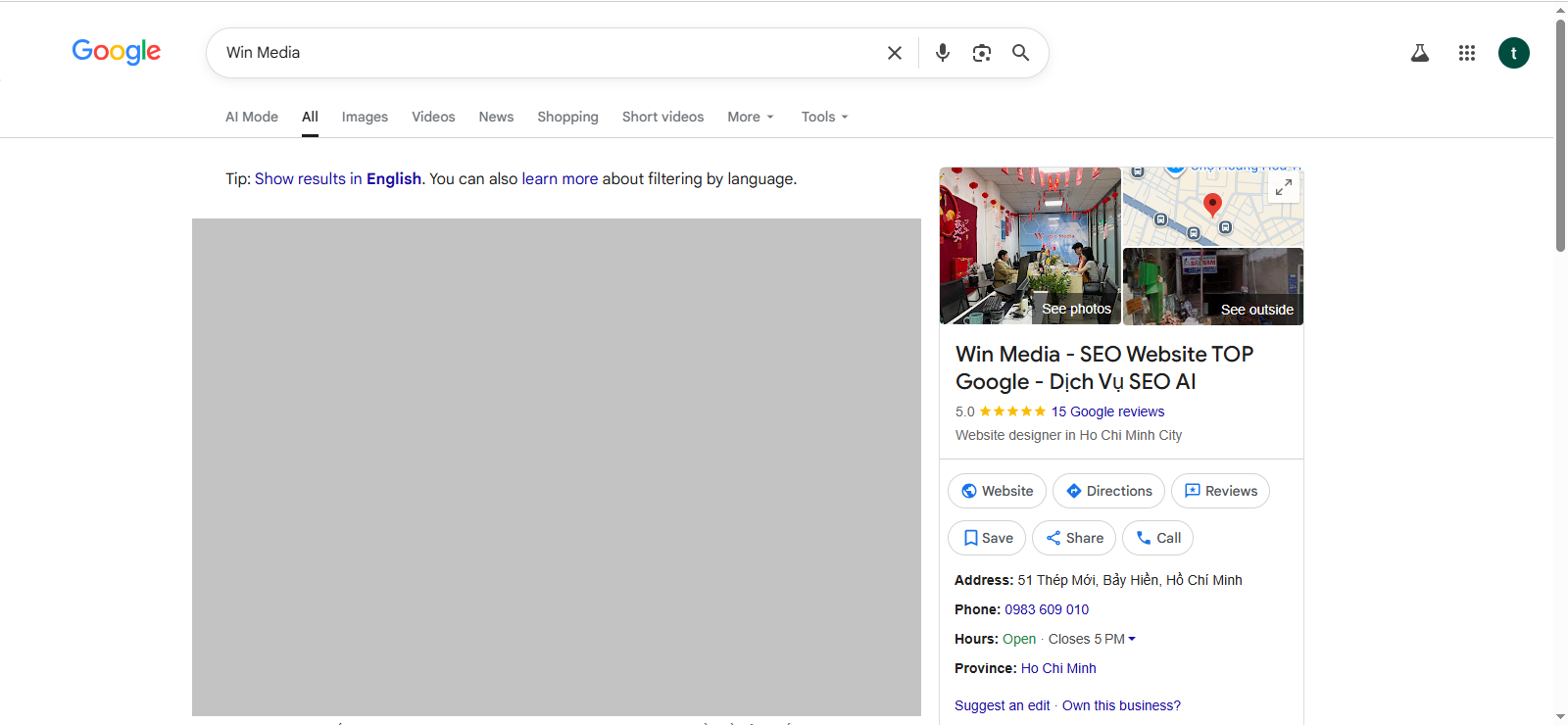Click Suggest an edit
This screenshot has width=1568, height=725.
tap(1002, 705)
